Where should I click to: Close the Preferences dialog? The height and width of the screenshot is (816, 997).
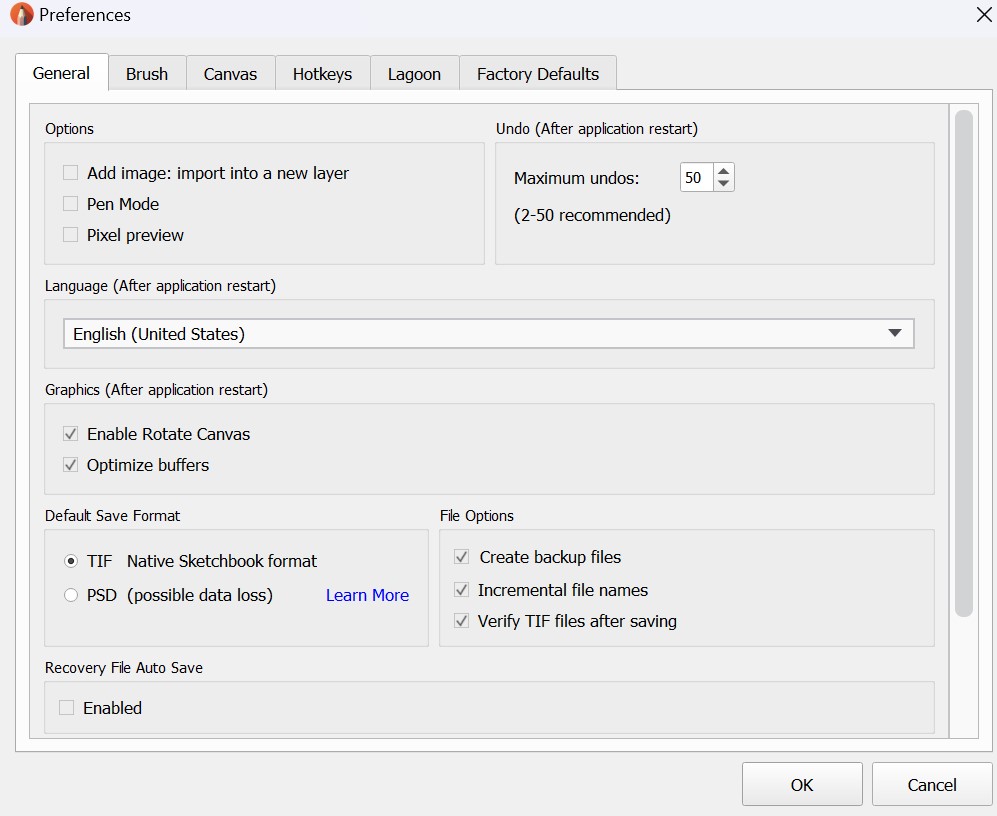point(984,15)
